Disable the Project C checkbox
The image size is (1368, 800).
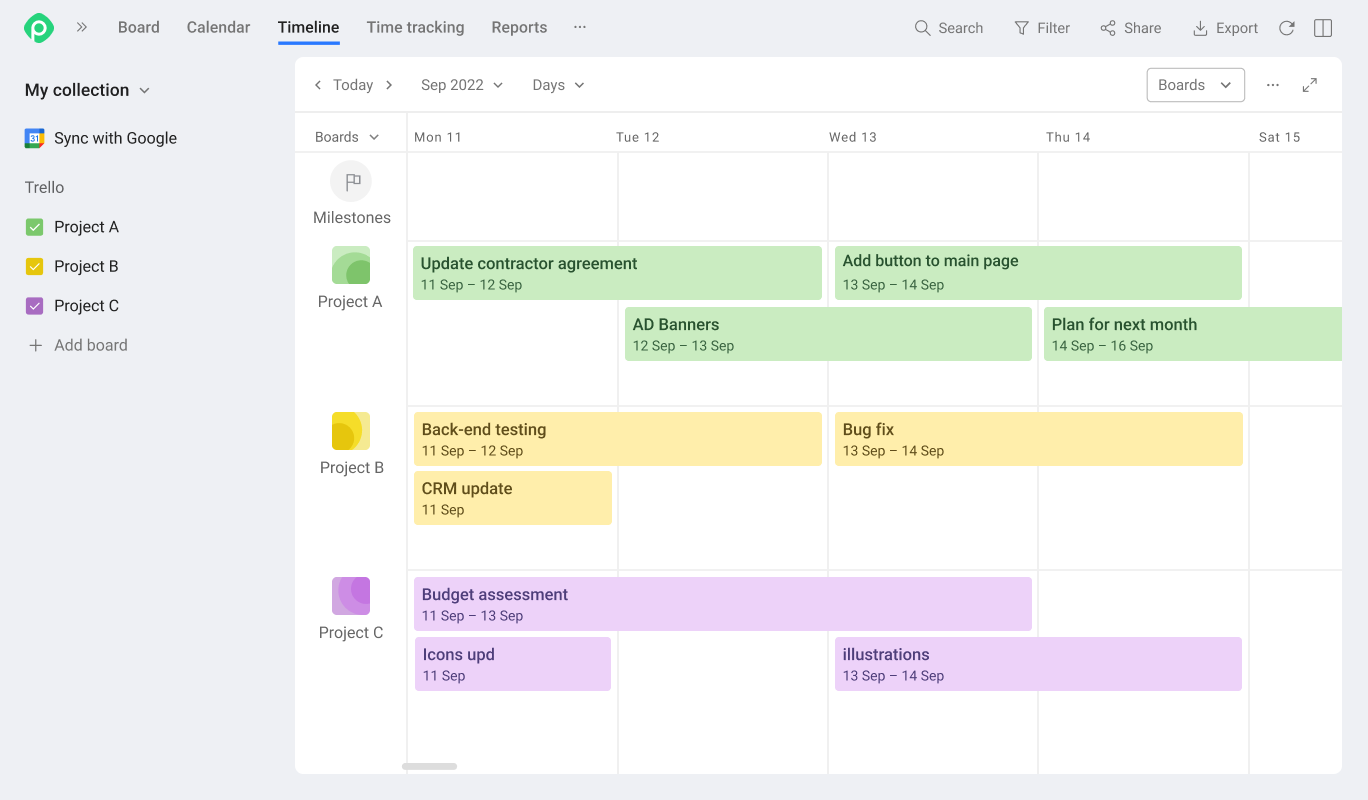click(35, 306)
